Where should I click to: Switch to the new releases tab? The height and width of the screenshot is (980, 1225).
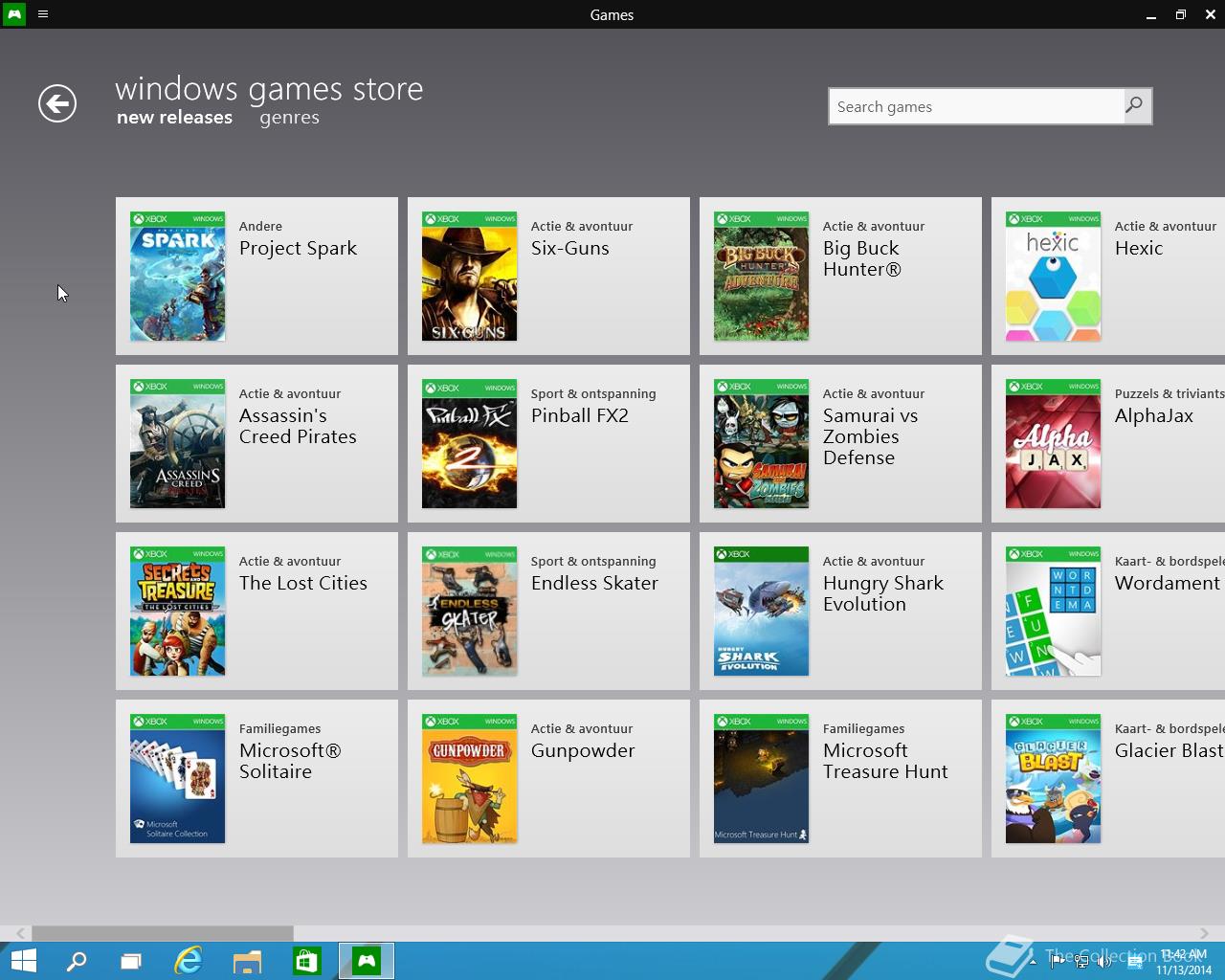pos(174,118)
